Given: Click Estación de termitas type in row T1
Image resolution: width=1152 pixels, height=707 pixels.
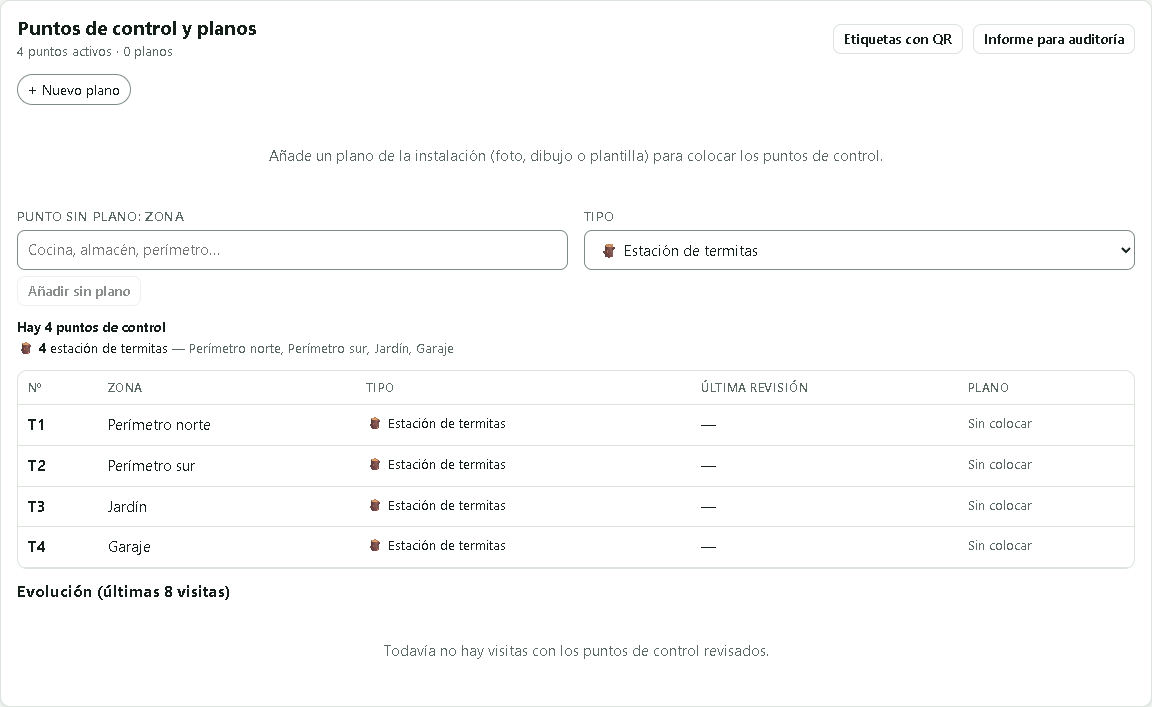Looking at the screenshot, I should (x=447, y=423).
